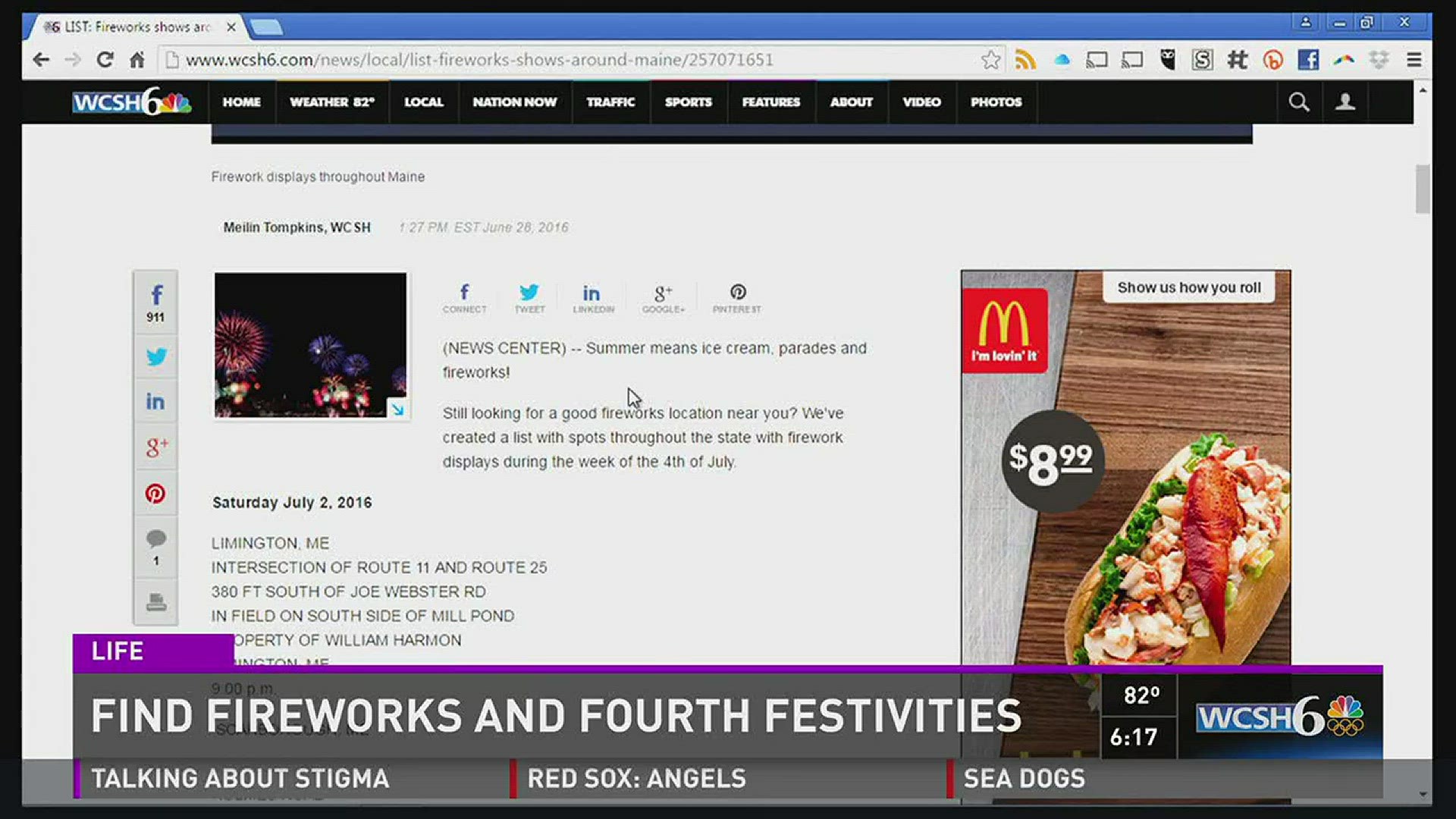
Task: Bookmark this page with the star icon
Action: pyautogui.click(x=990, y=60)
